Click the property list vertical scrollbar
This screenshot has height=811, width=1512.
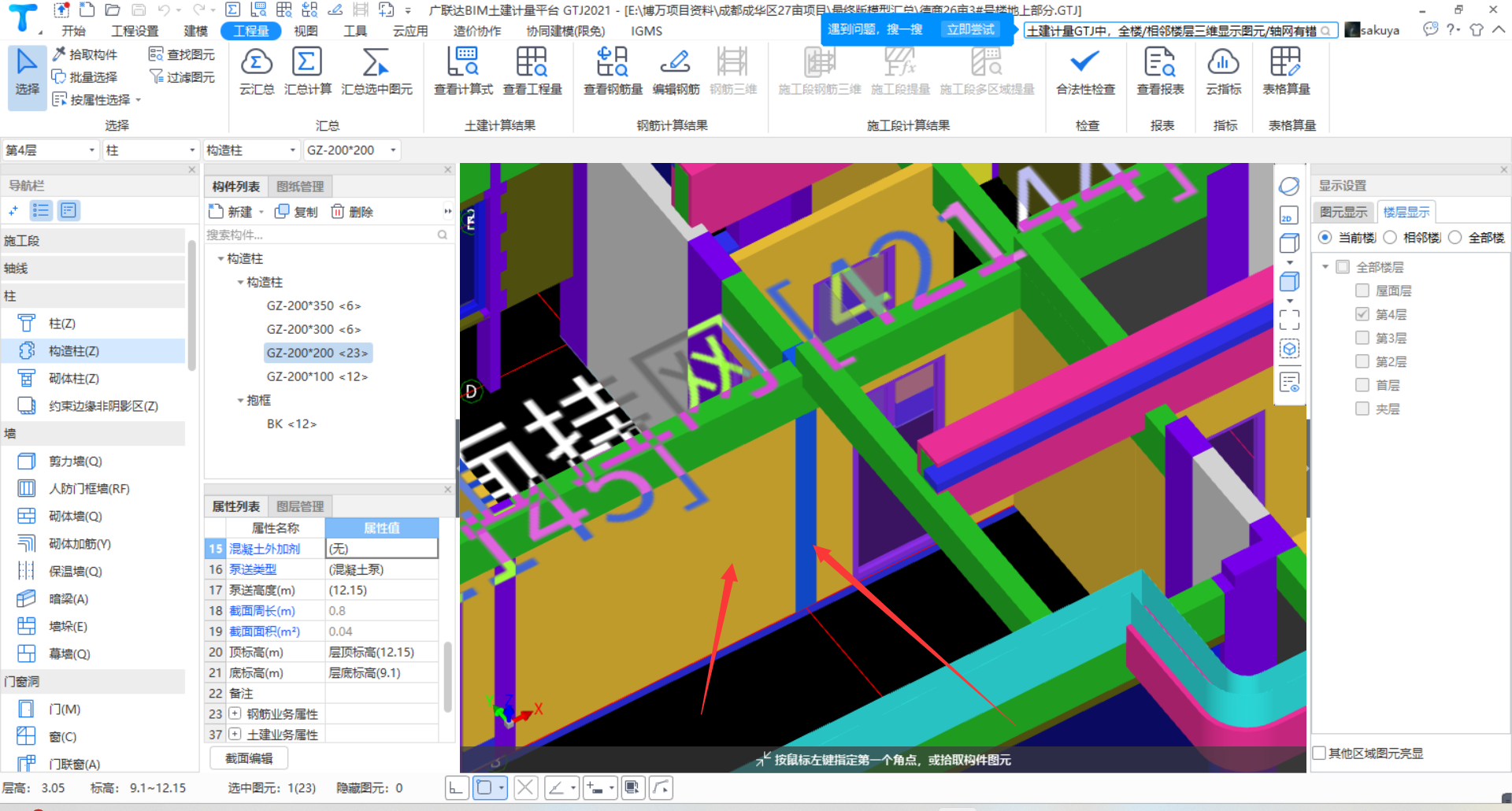(x=447, y=677)
